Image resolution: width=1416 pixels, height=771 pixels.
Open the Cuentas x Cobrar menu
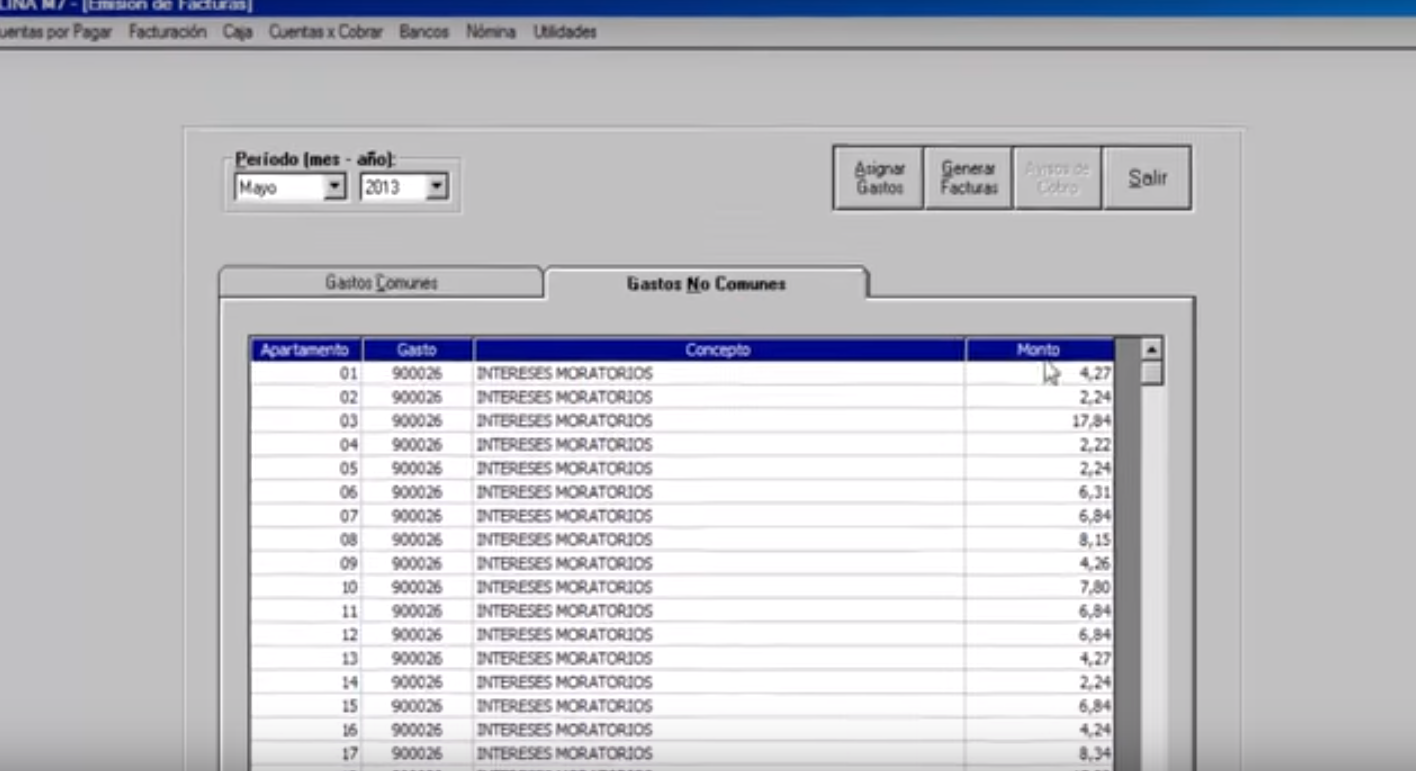click(x=325, y=32)
